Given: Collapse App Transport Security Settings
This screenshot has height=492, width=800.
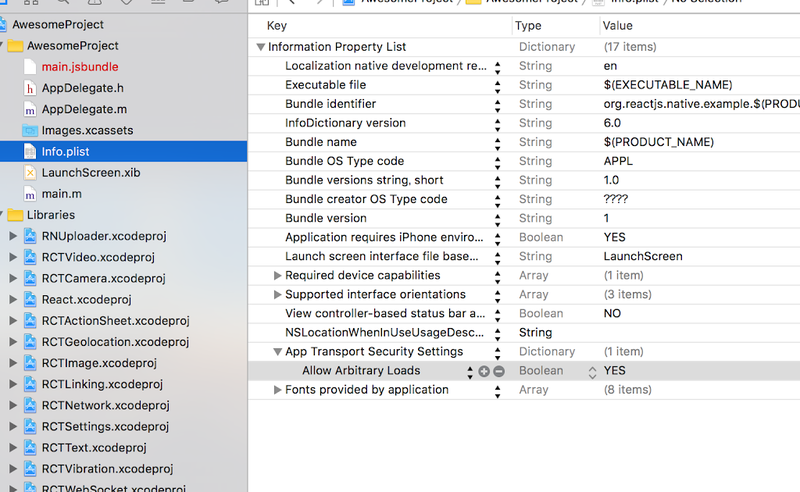Looking at the screenshot, I should click(278, 352).
